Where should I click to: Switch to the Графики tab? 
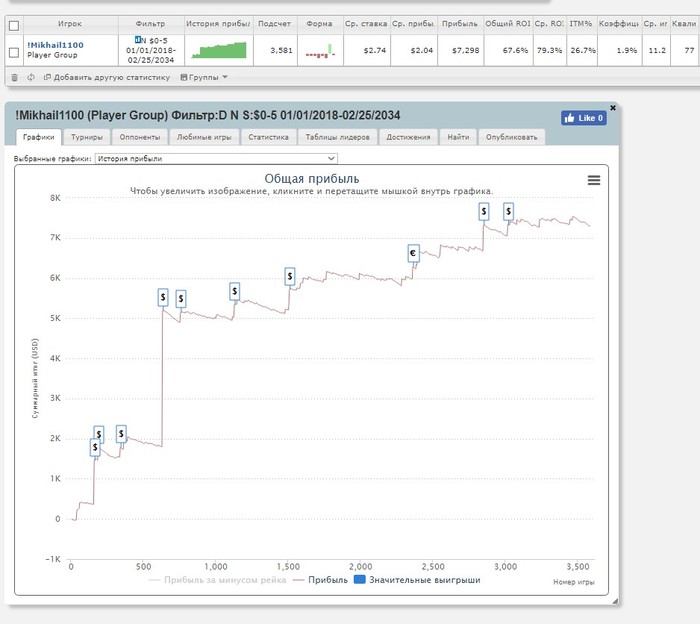point(39,137)
